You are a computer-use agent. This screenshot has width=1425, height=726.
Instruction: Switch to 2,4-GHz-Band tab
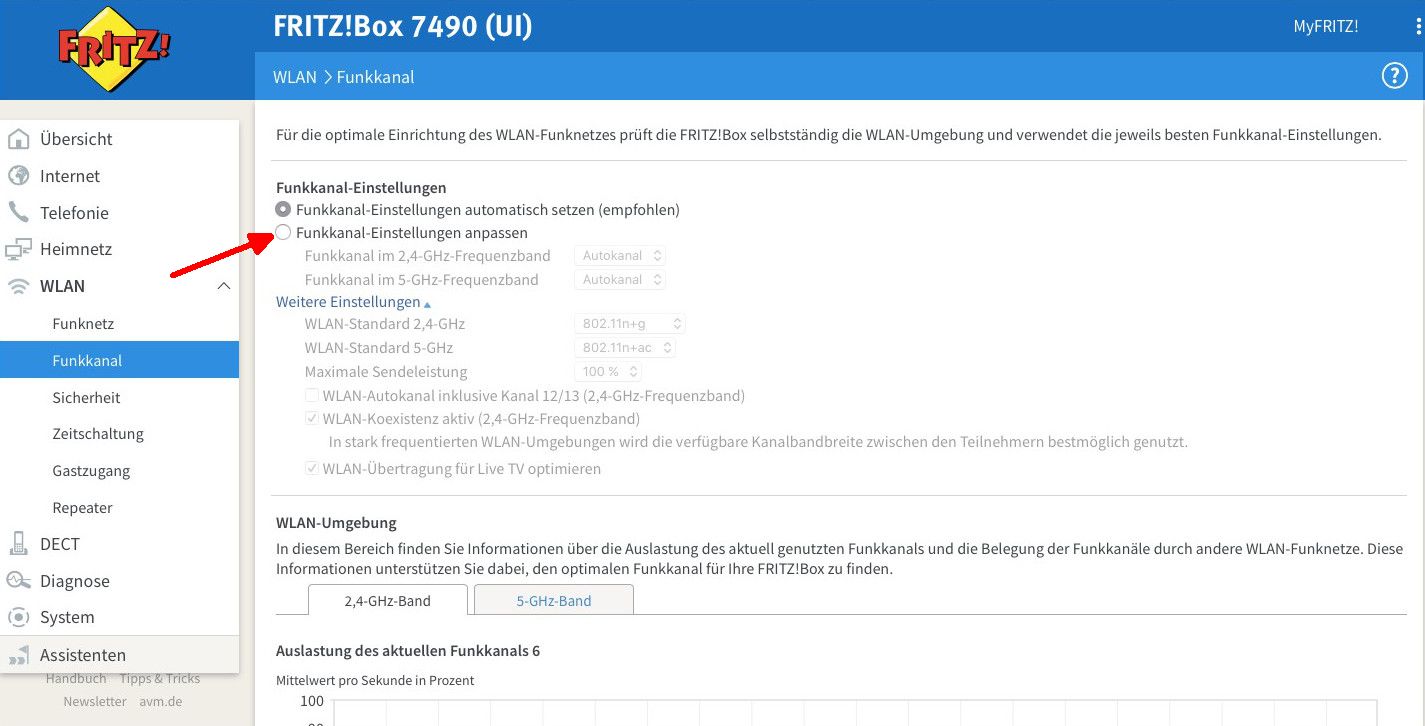click(387, 601)
